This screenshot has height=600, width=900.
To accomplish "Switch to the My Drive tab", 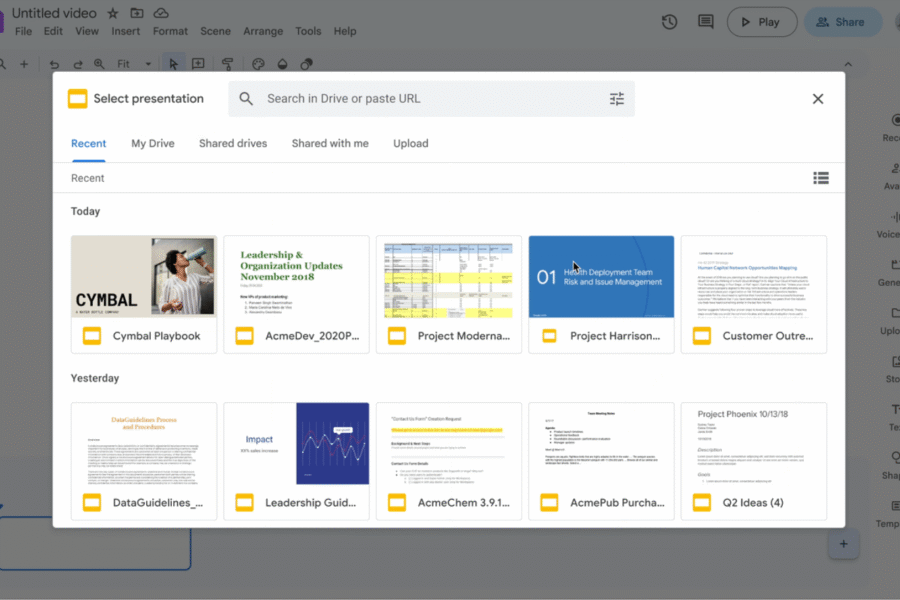I will pyautogui.click(x=152, y=143).
